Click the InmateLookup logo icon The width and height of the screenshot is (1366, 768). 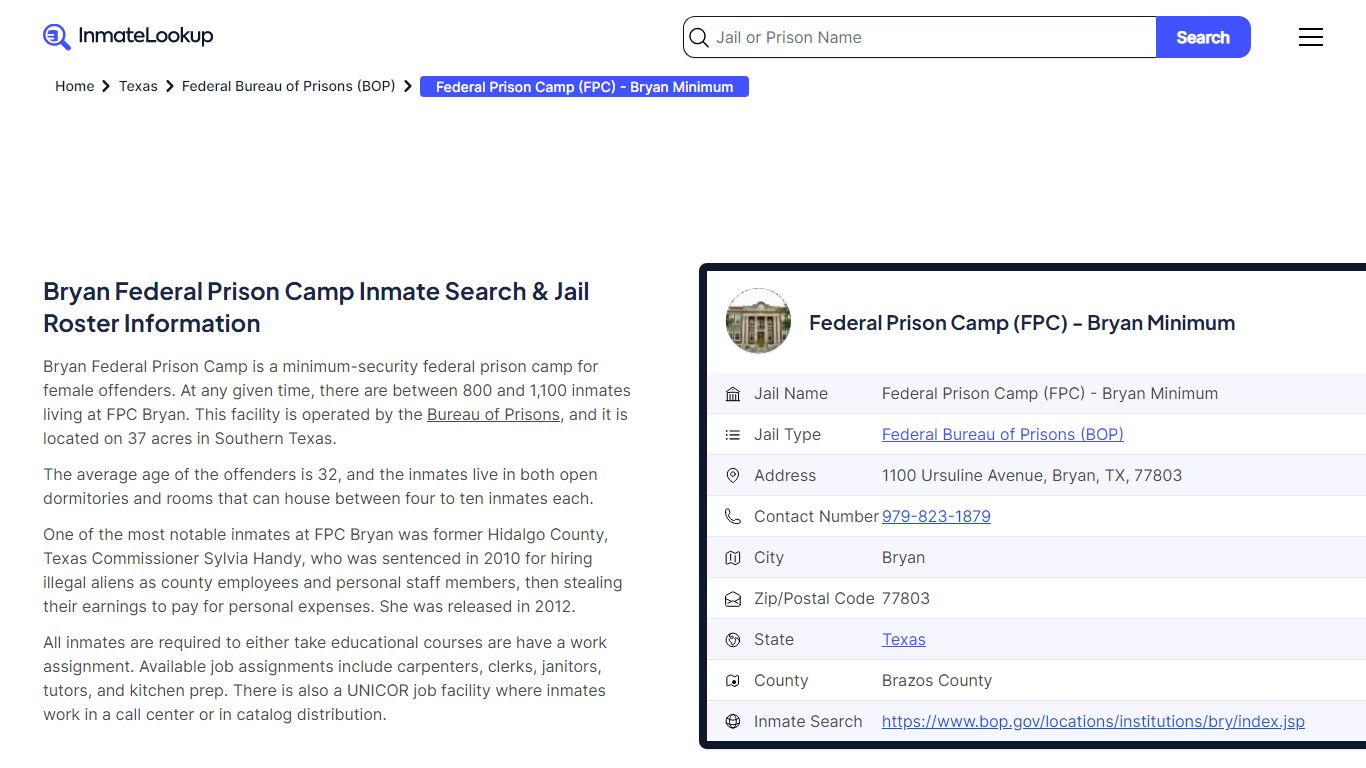coord(57,37)
